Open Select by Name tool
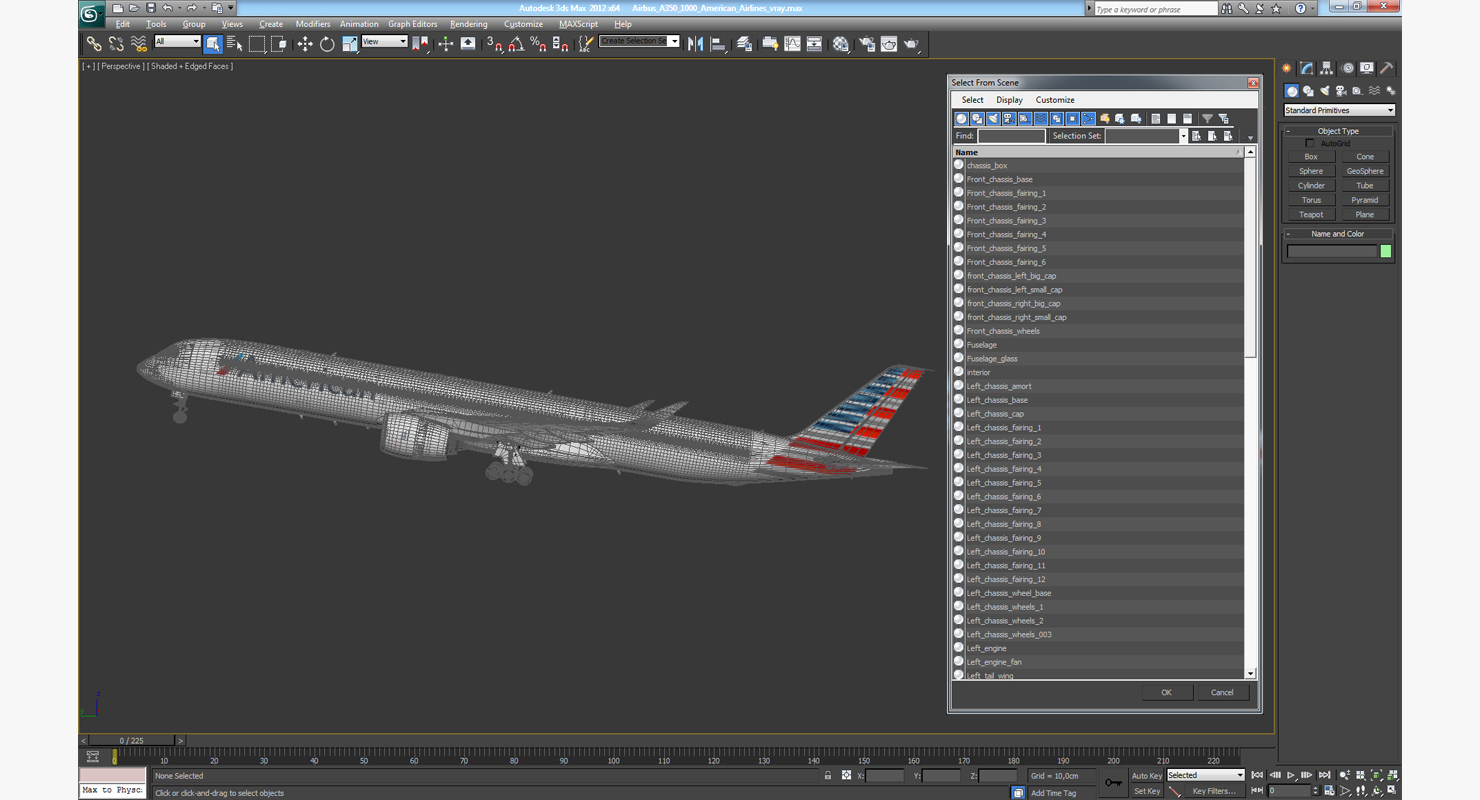The height and width of the screenshot is (800, 1480). point(235,44)
